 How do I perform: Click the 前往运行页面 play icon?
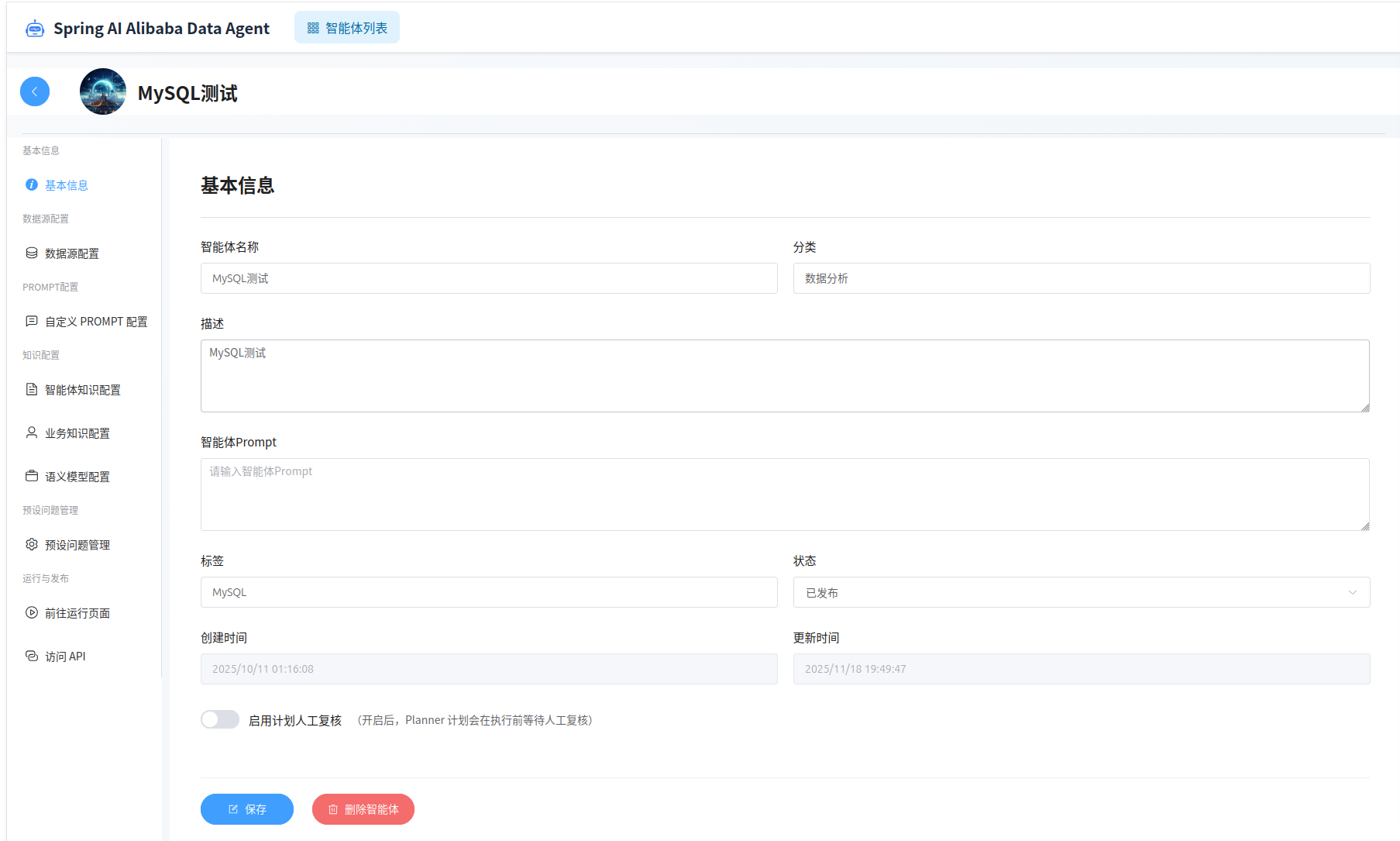point(32,612)
